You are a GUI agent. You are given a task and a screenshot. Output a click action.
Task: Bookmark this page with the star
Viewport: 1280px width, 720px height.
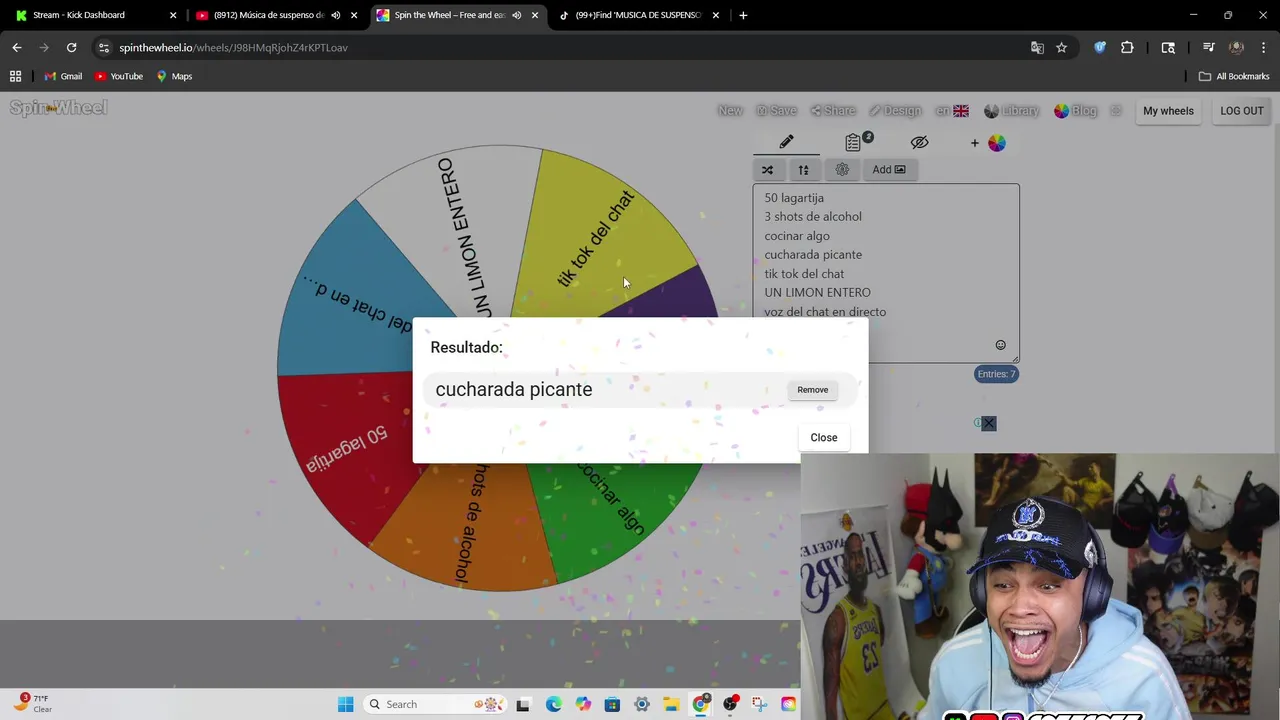(1061, 47)
